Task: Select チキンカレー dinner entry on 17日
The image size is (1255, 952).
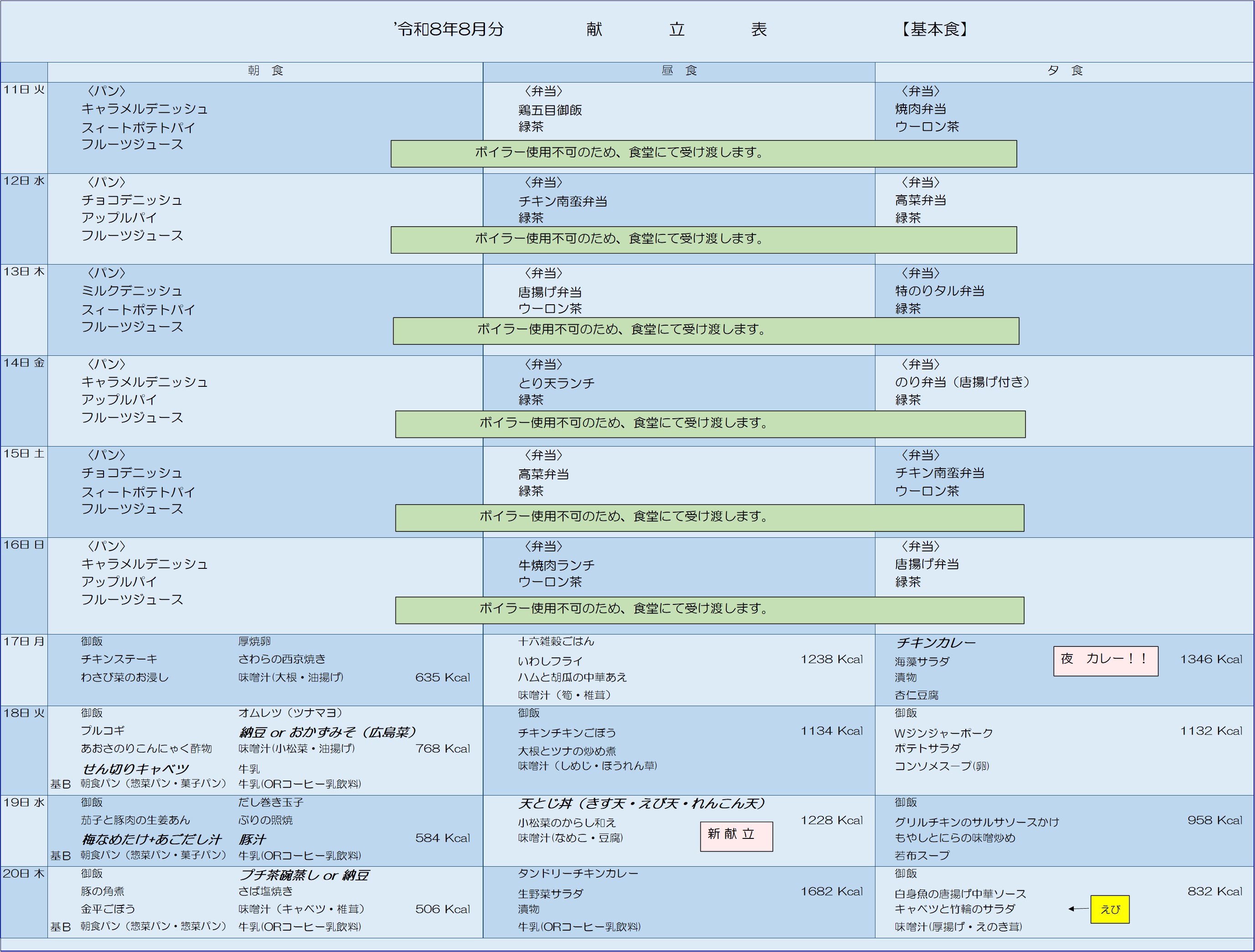Action: [x=936, y=643]
